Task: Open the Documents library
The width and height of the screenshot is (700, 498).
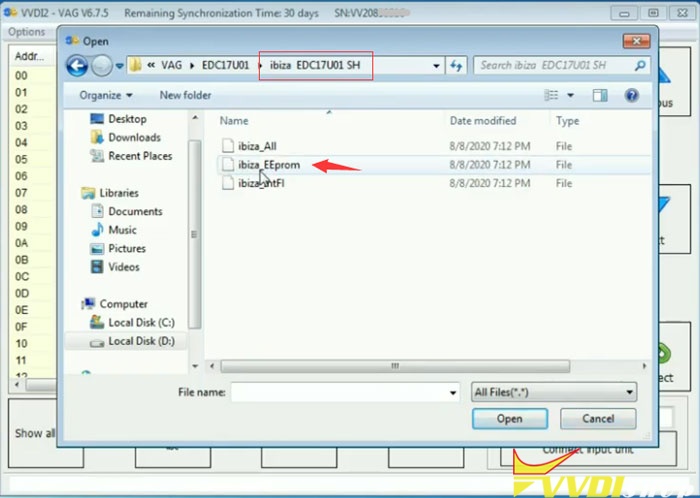Action: 127,211
